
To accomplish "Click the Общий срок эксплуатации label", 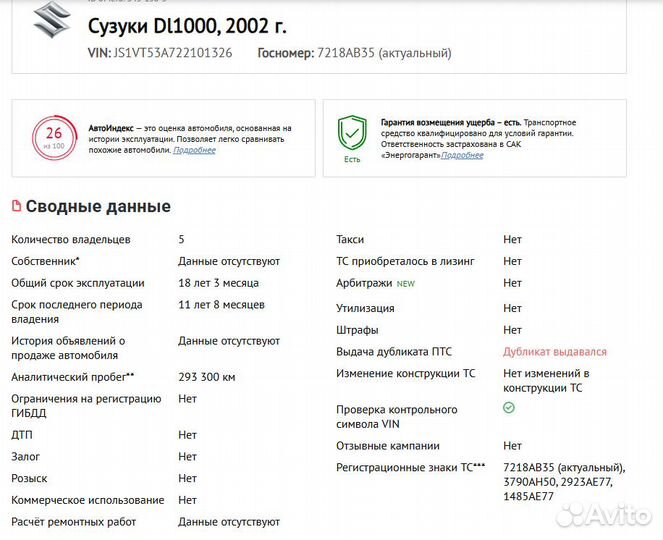I will 78,283.
